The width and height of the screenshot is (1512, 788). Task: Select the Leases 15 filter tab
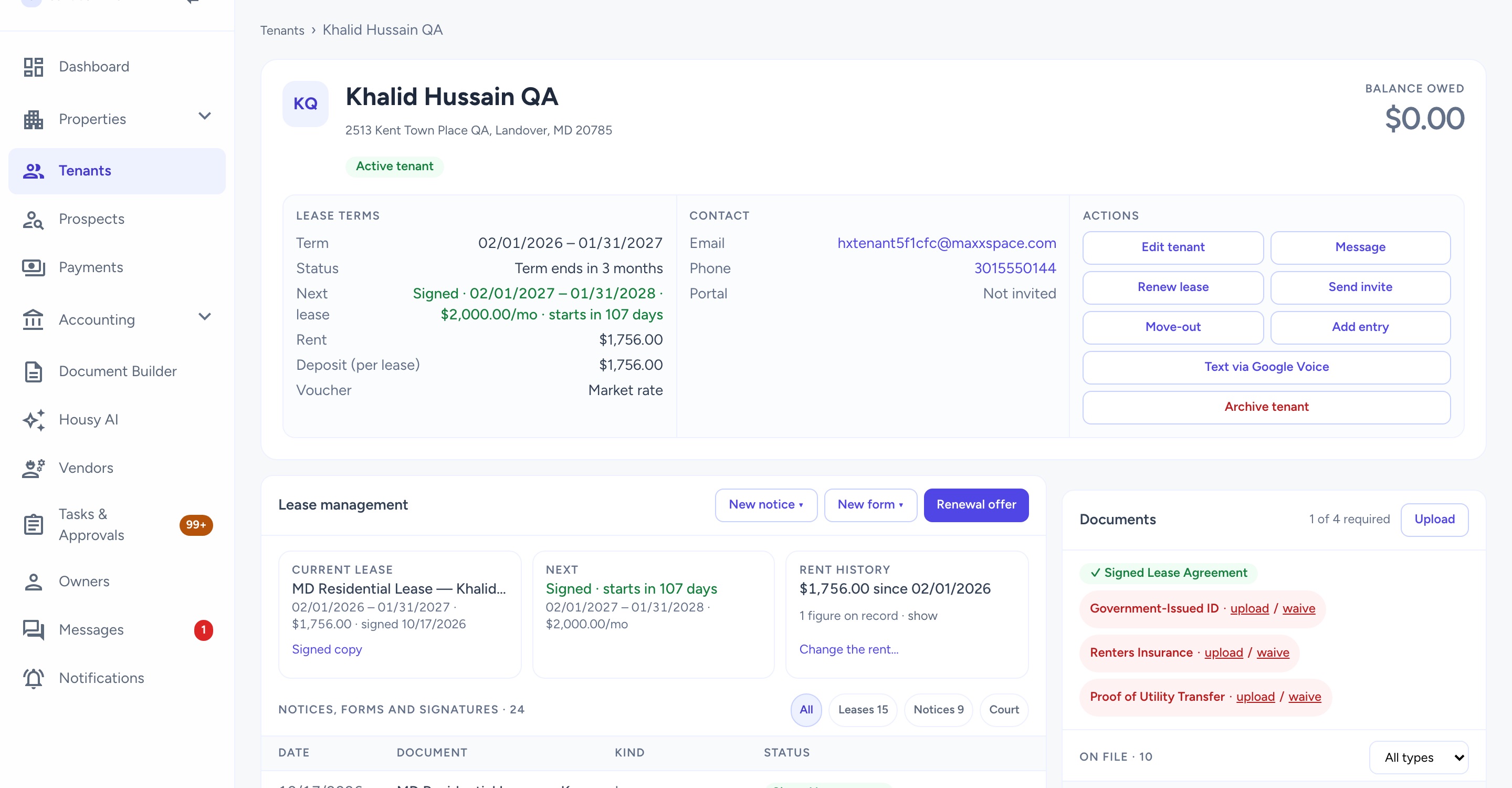(863, 710)
